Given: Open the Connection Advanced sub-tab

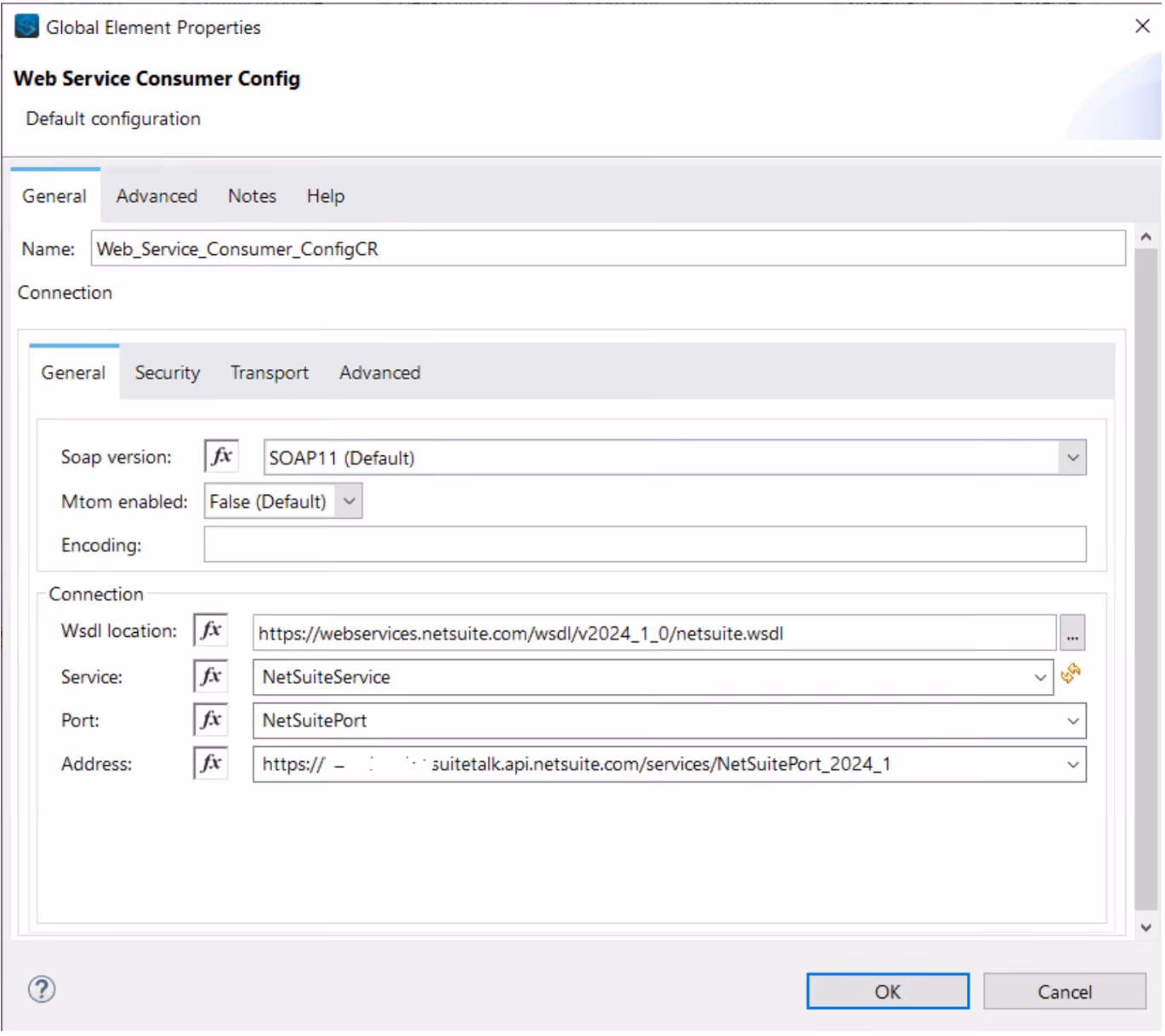Looking at the screenshot, I should (x=380, y=373).
